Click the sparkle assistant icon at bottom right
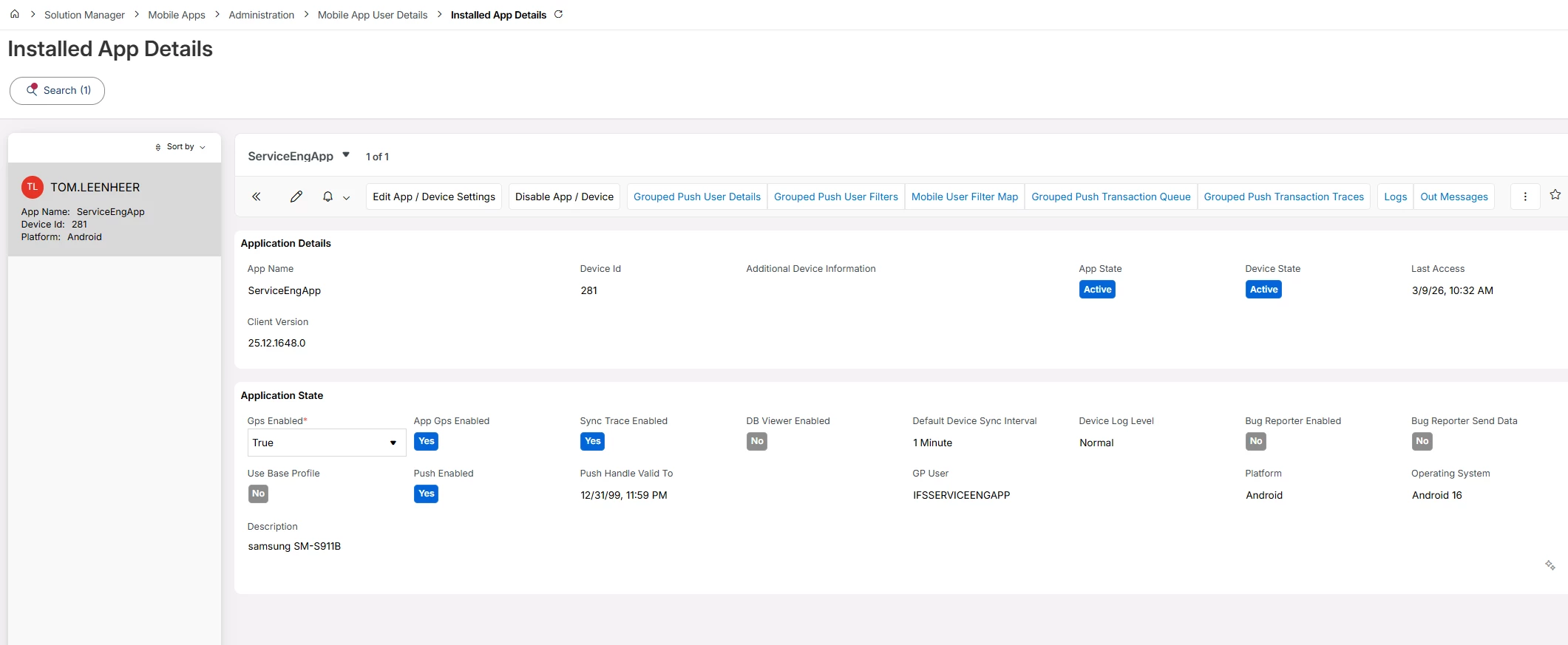Image resolution: width=1568 pixels, height=645 pixels. (x=1550, y=565)
